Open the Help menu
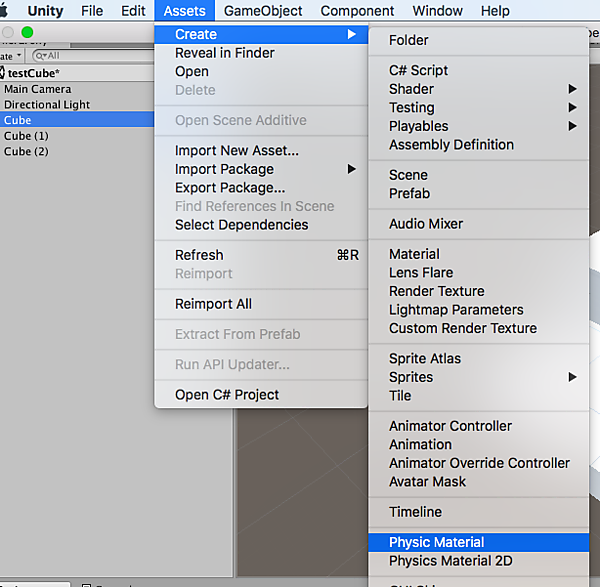The height and width of the screenshot is (587, 600). (x=495, y=11)
